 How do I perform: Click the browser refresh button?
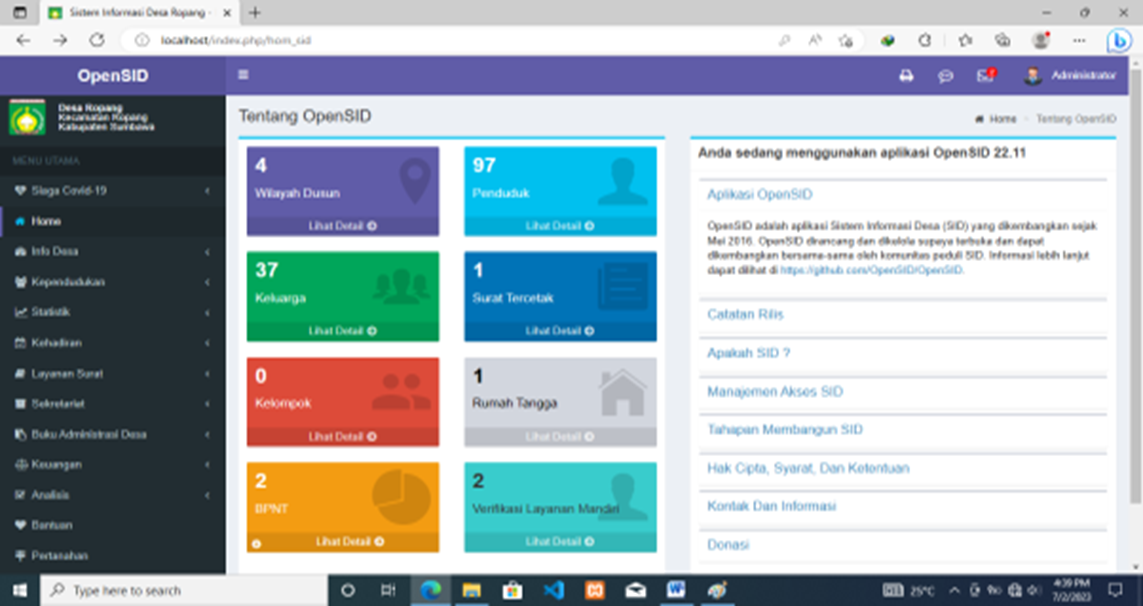point(97,40)
